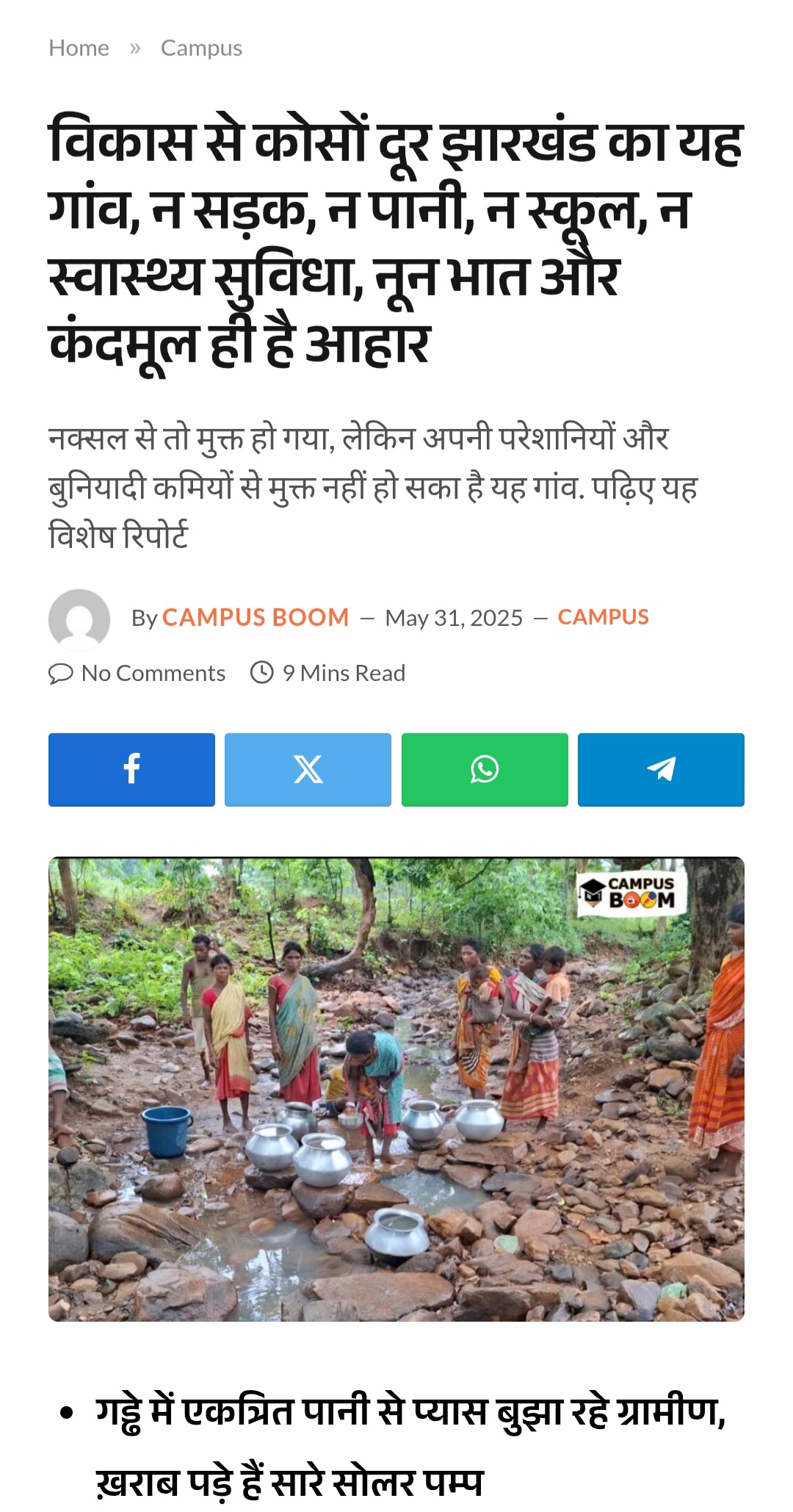This screenshot has width=793, height=1512.
Task: Share article via WhatsApp
Action: pos(485,769)
